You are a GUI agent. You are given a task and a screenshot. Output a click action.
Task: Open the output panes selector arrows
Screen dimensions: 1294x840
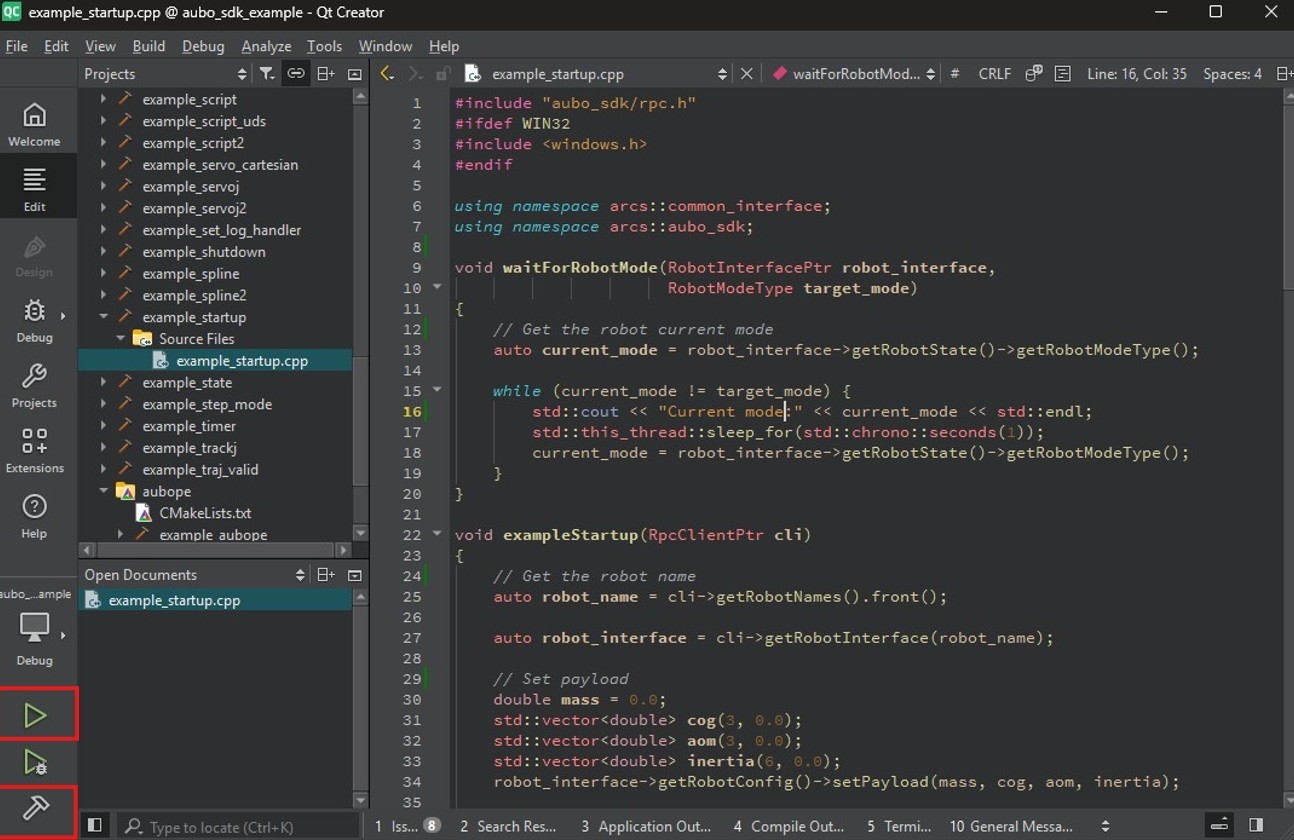tap(1105, 826)
